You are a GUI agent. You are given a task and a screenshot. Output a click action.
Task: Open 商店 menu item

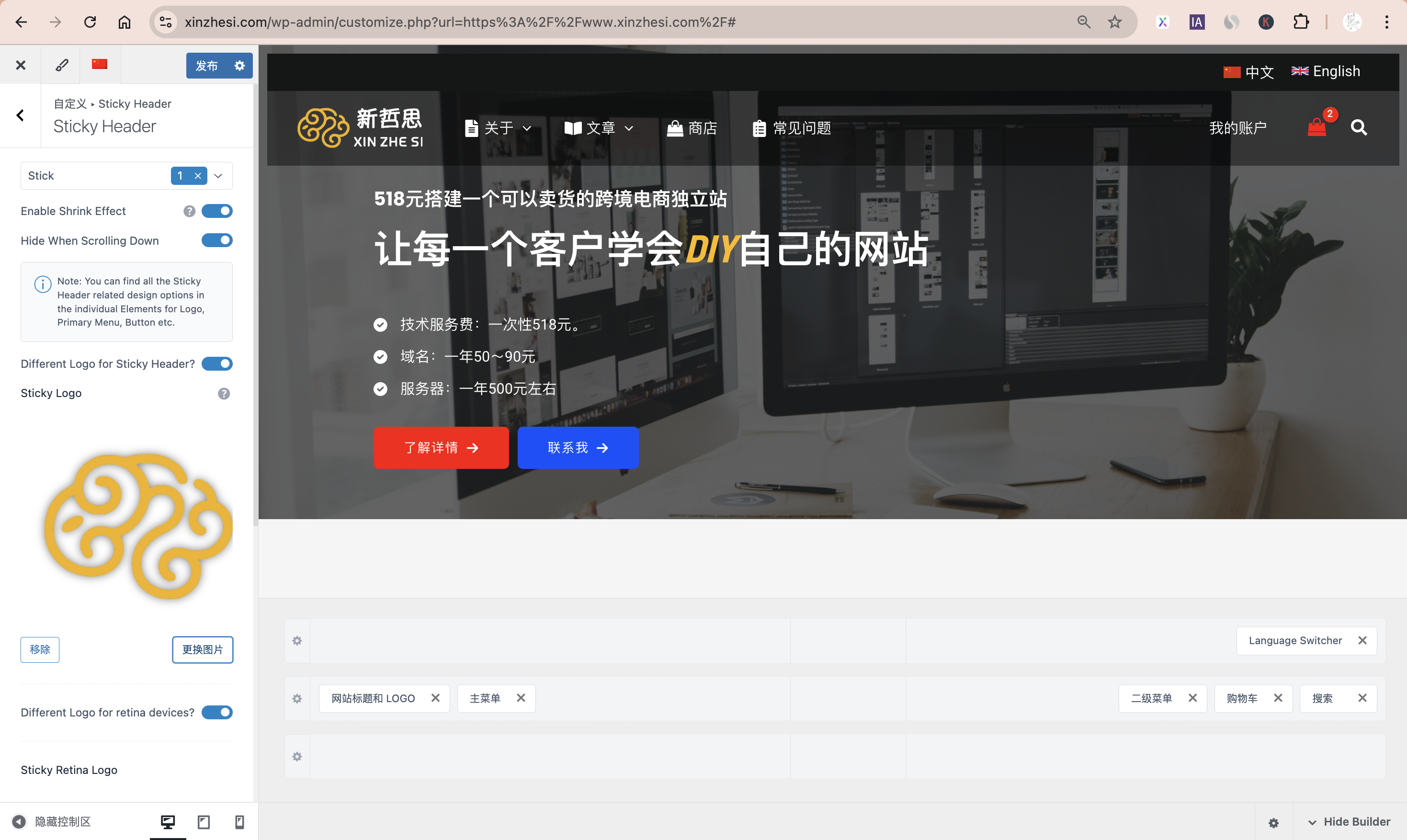tap(692, 128)
